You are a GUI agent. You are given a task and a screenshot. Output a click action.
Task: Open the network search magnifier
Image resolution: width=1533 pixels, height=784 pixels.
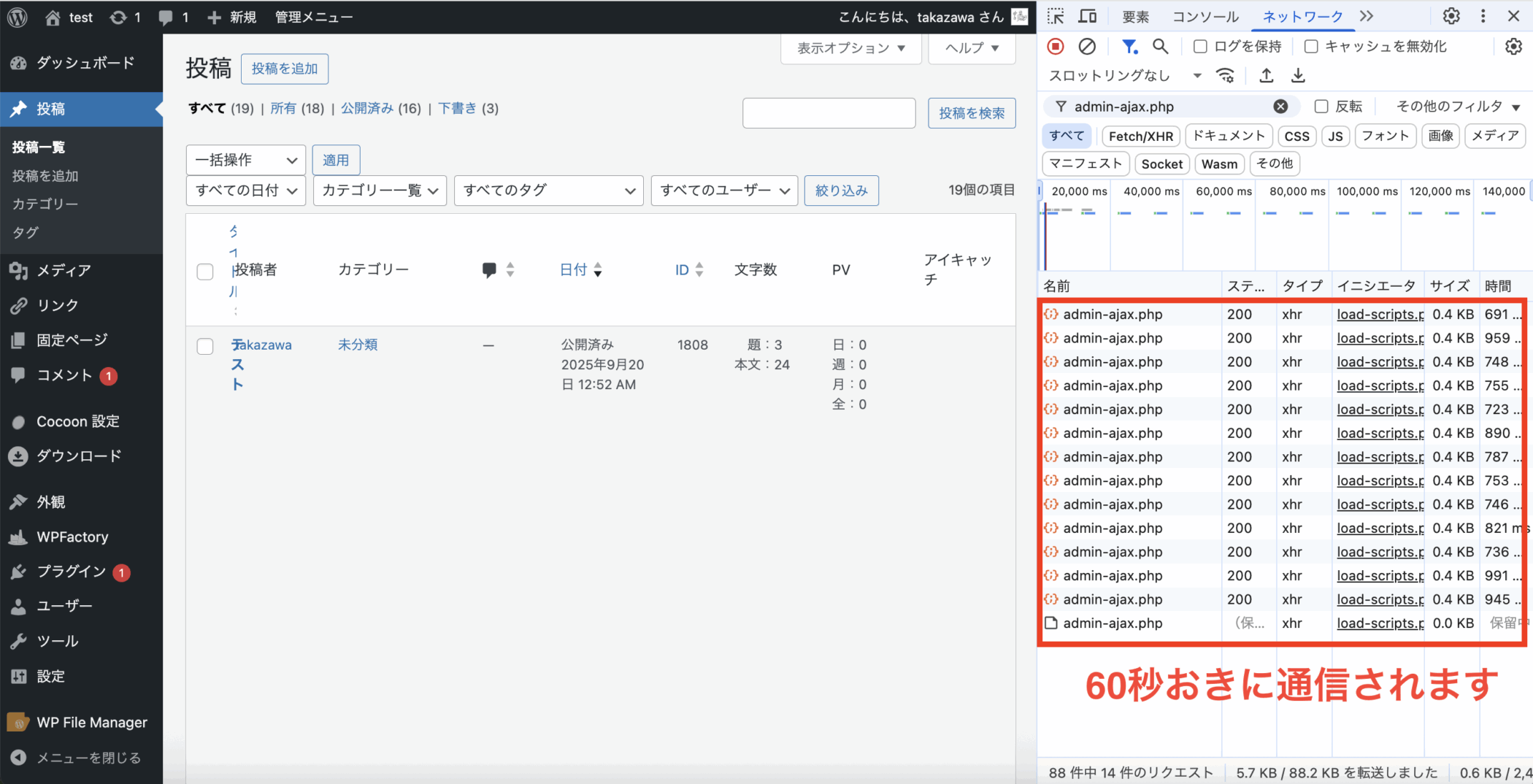click(1160, 47)
